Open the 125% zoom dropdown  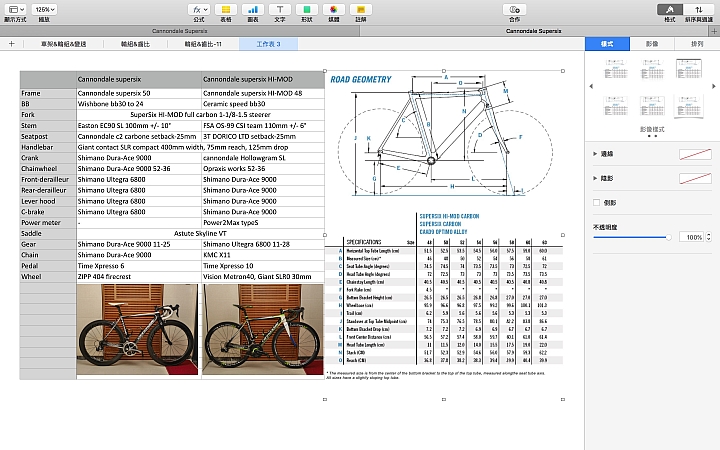point(45,9)
